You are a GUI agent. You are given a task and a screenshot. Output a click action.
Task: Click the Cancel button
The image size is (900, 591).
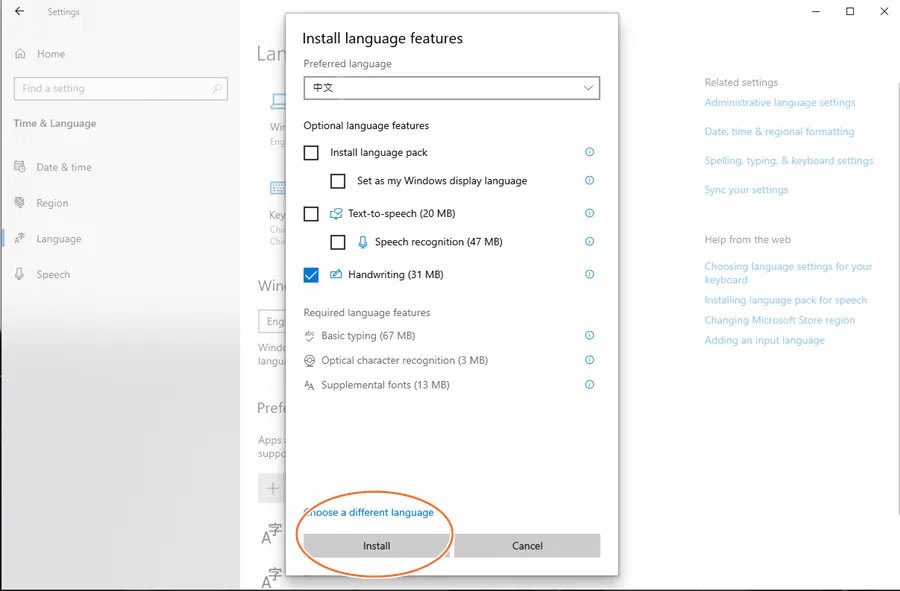tap(527, 546)
